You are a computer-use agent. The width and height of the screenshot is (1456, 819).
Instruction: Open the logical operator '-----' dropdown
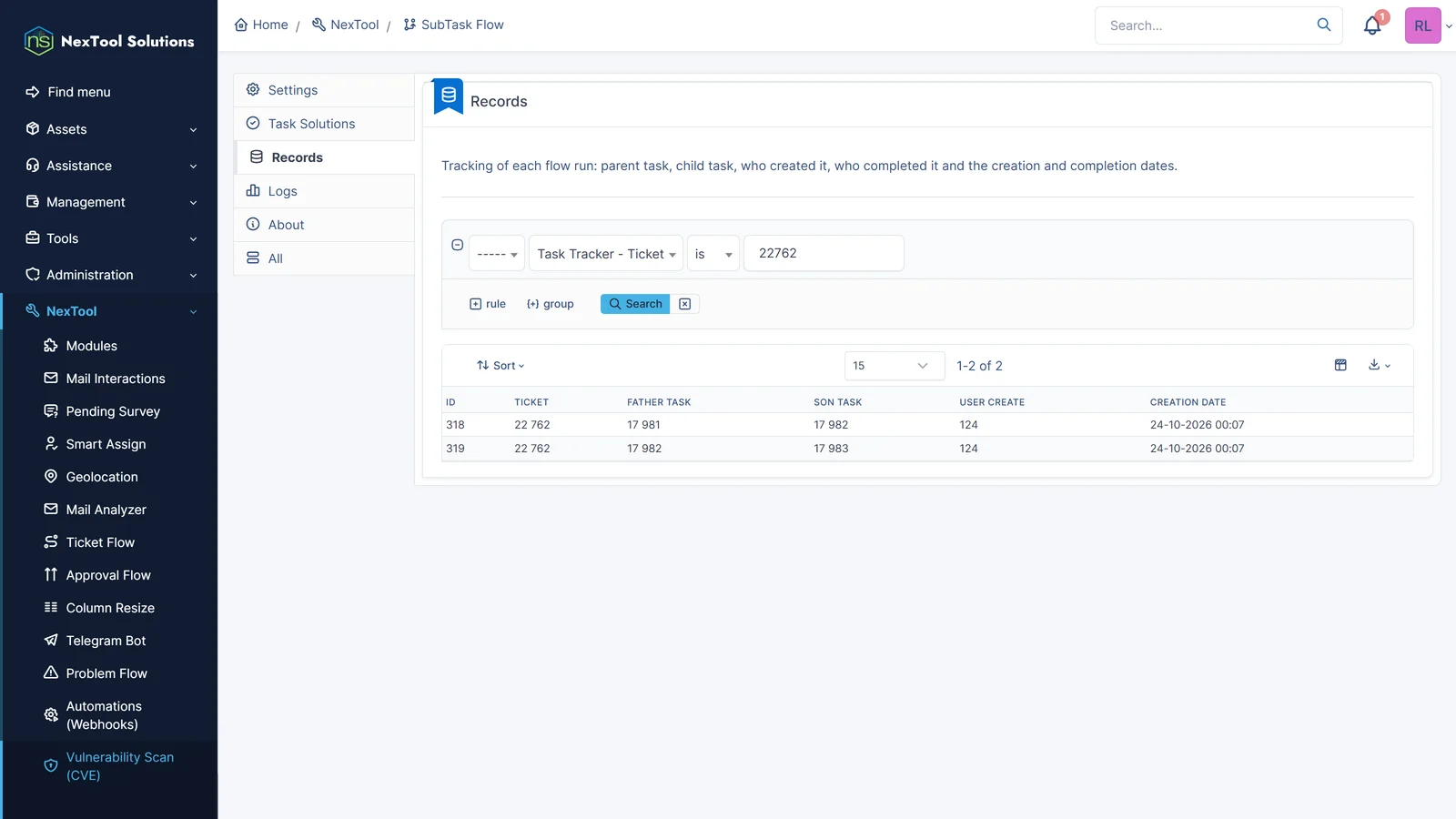pos(497,254)
